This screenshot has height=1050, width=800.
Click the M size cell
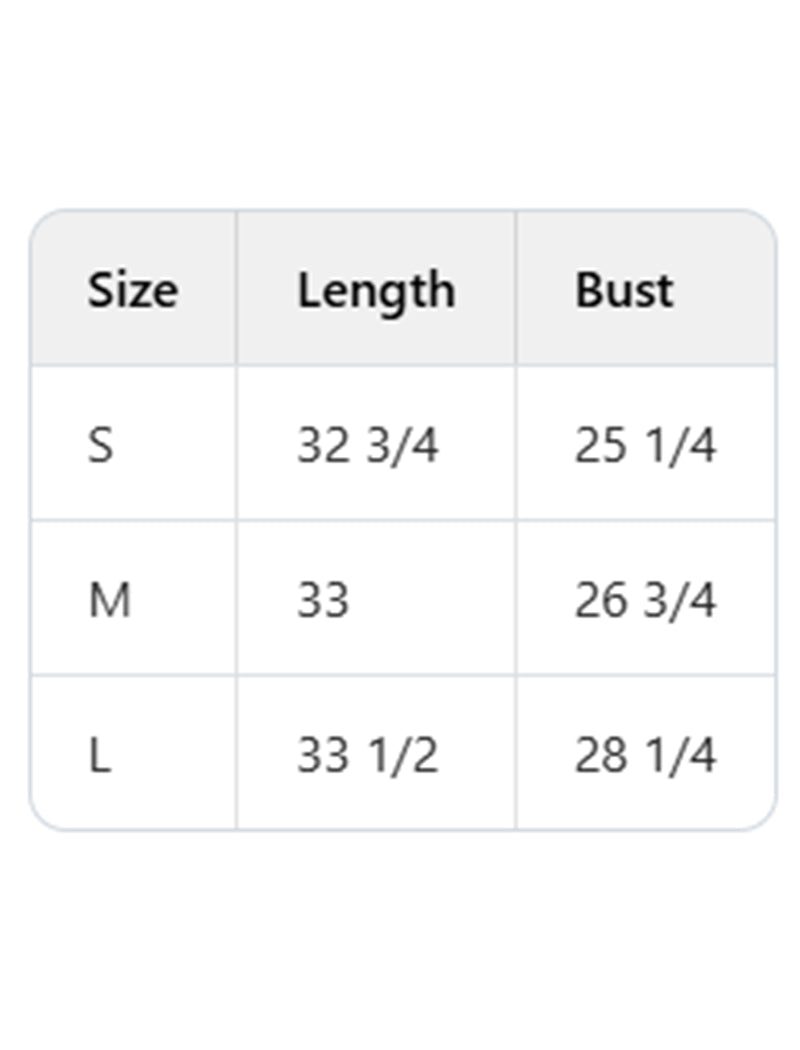(110, 600)
